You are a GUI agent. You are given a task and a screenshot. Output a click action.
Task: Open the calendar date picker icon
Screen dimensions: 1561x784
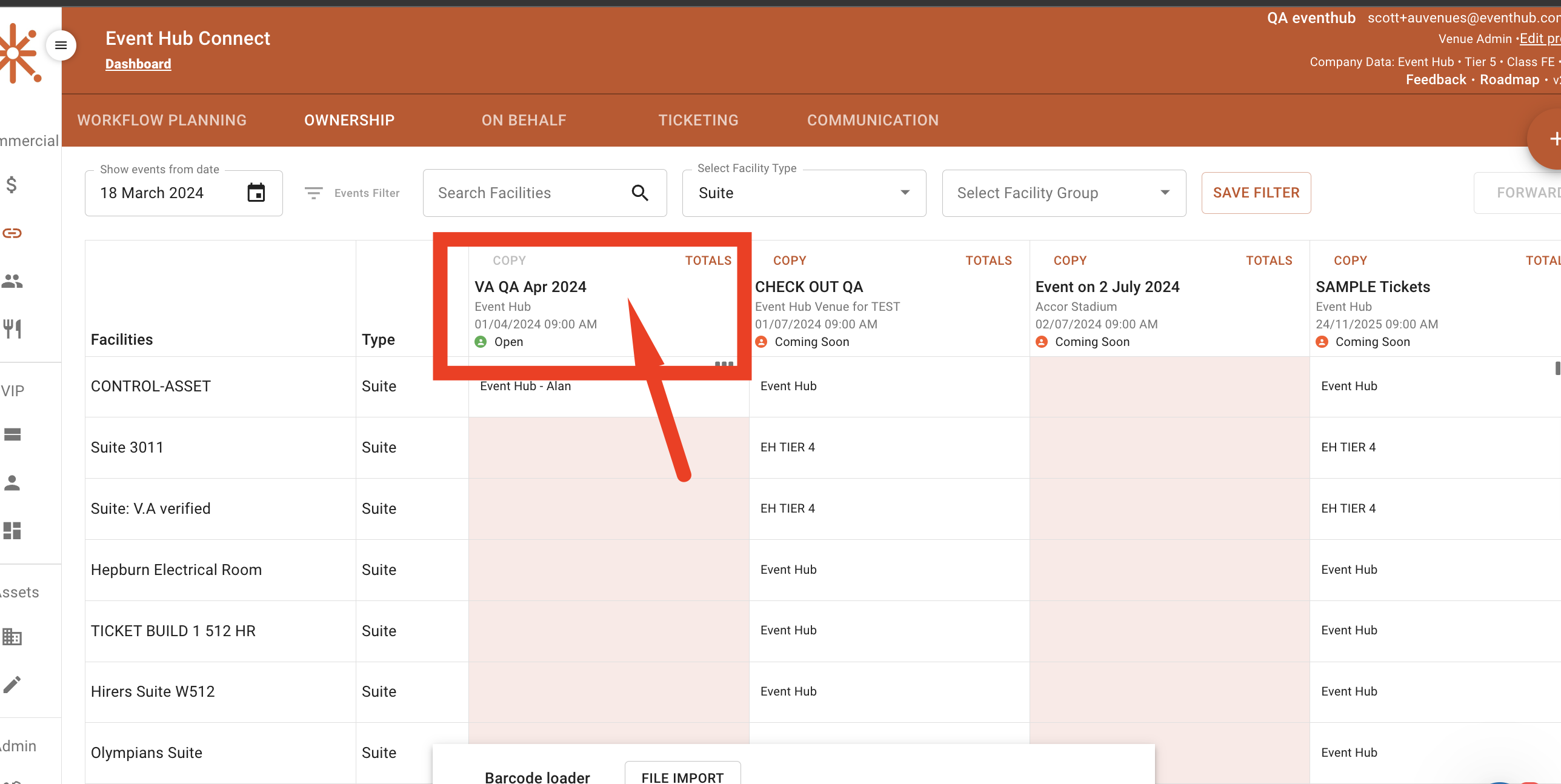point(256,193)
